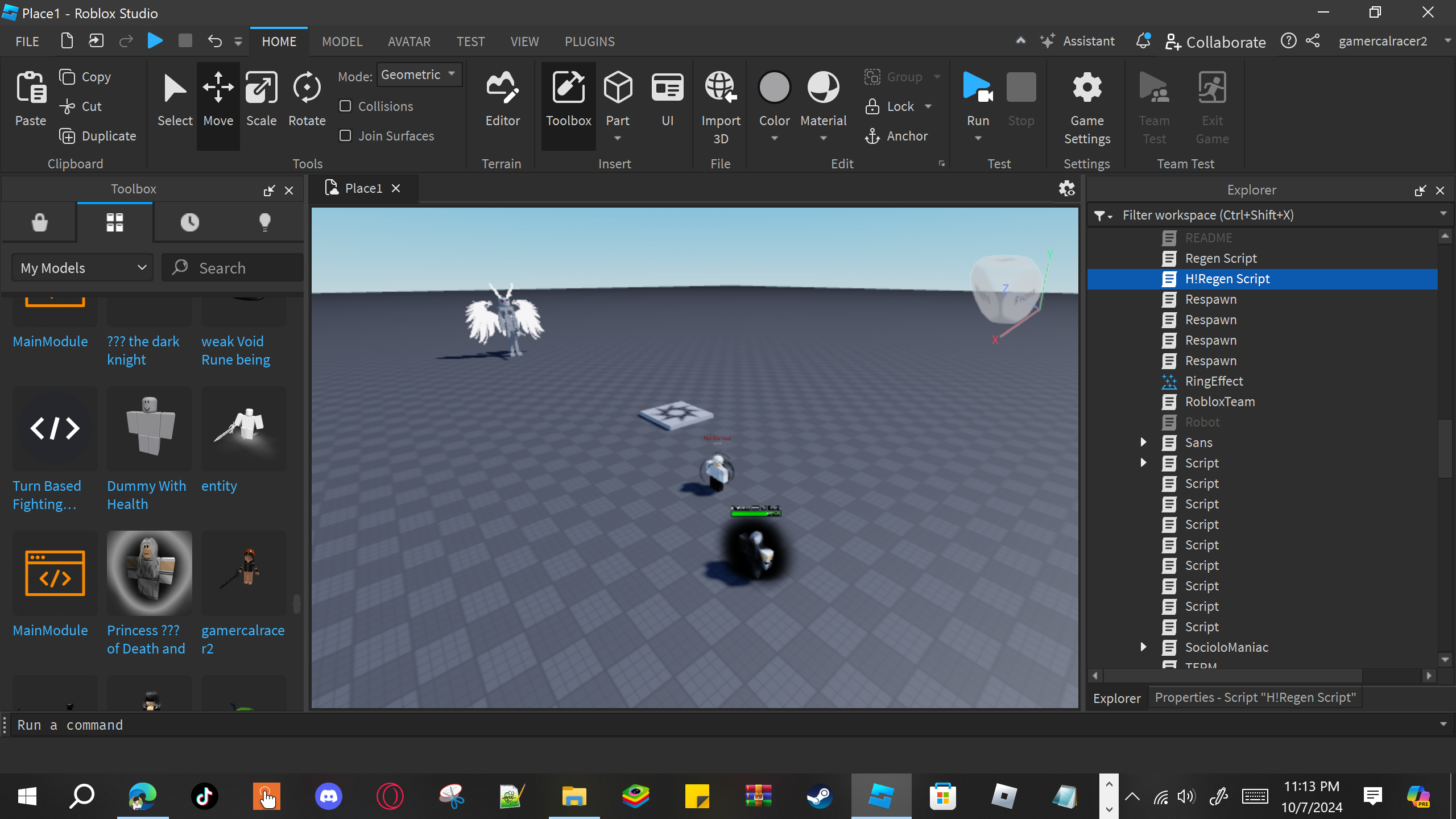The image size is (1456, 819).
Task: Toggle the Join Surfaces checkbox
Action: click(x=345, y=136)
